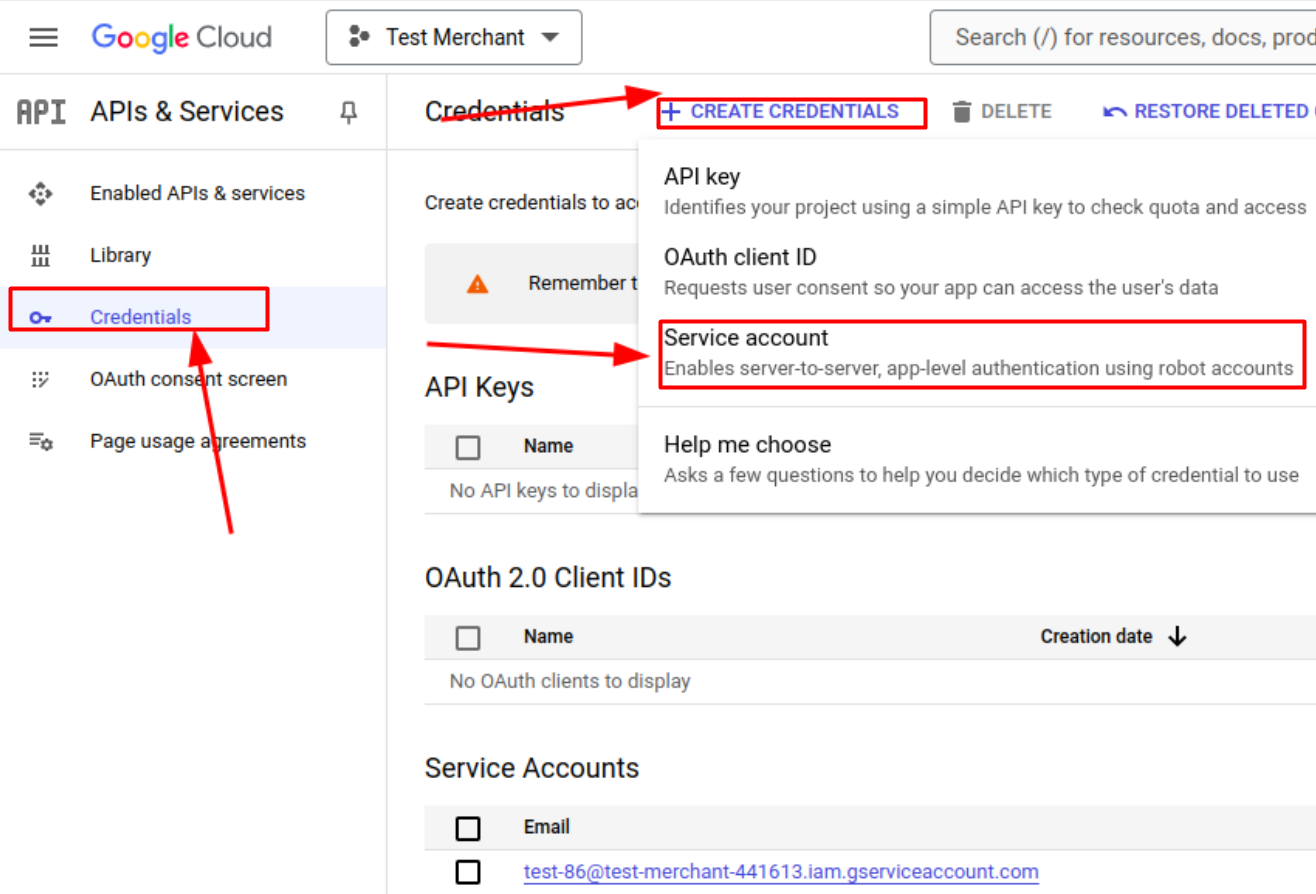Click the 'No OAuth clients to display' text
Image resolution: width=1316 pixels, height=894 pixels.
click(570, 681)
